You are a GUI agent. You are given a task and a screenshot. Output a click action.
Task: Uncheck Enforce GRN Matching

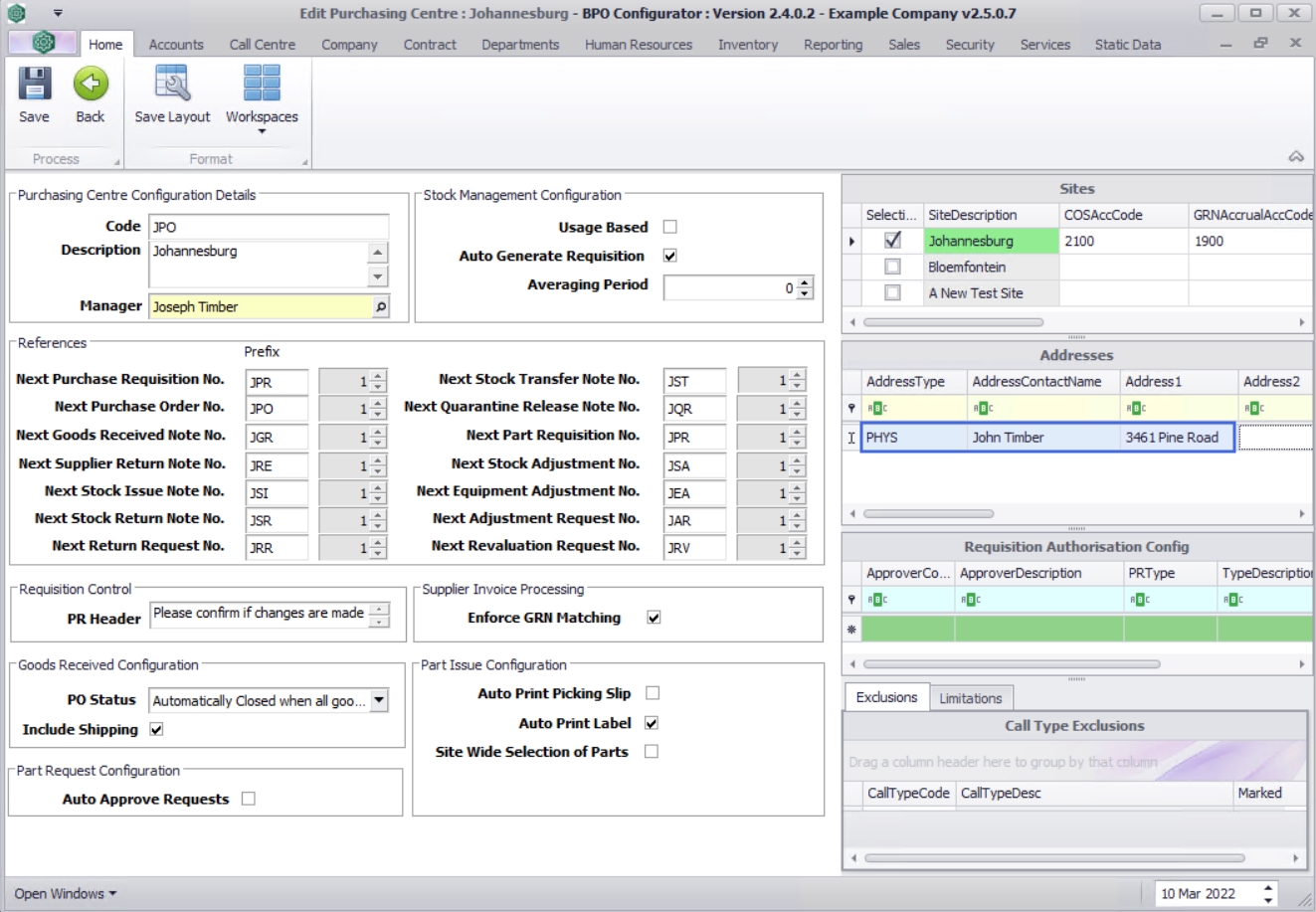point(654,618)
